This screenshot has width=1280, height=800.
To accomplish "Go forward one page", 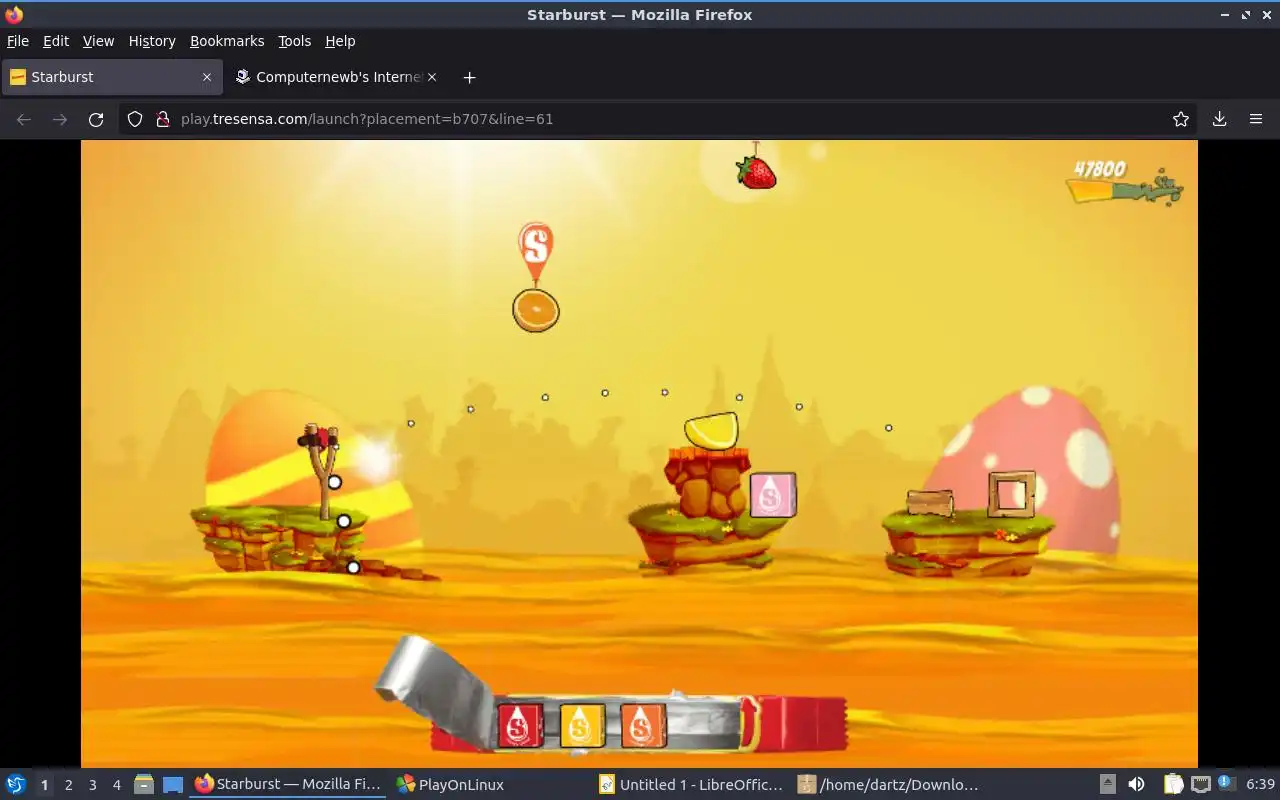I will [60, 119].
